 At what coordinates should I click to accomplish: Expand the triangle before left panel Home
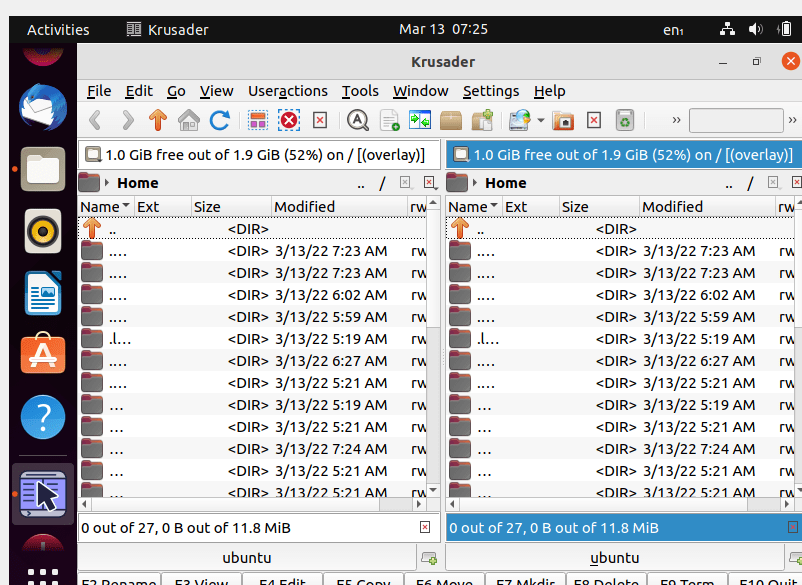point(107,183)
